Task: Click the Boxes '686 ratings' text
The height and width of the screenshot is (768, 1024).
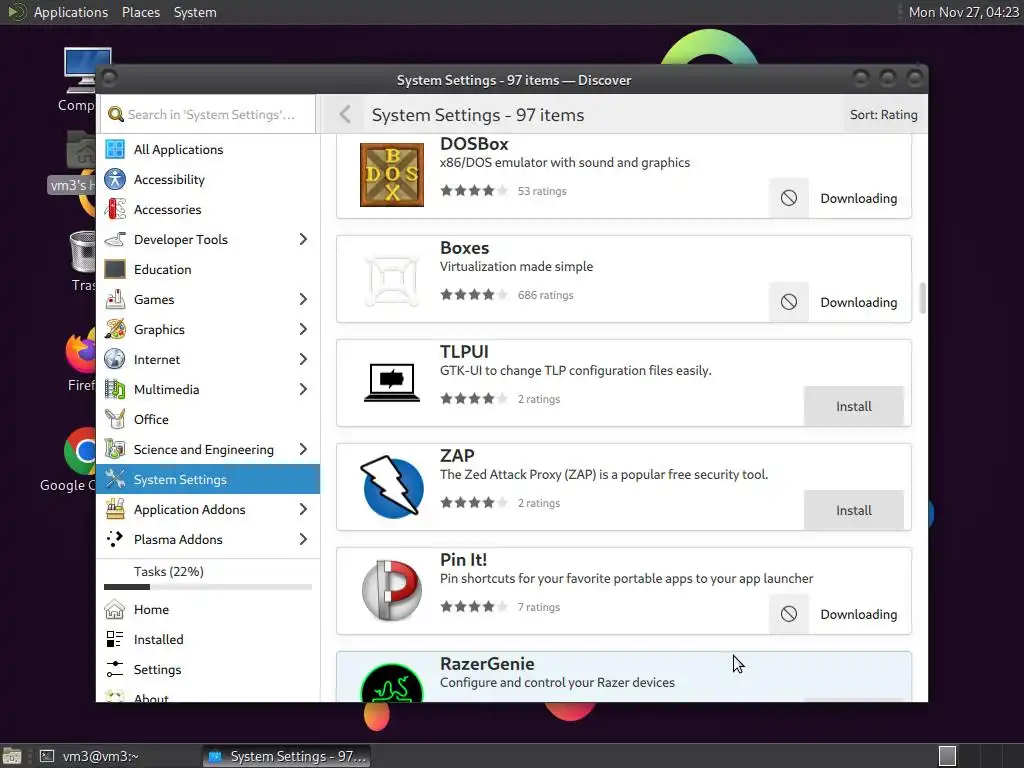Action: [545, 295]
